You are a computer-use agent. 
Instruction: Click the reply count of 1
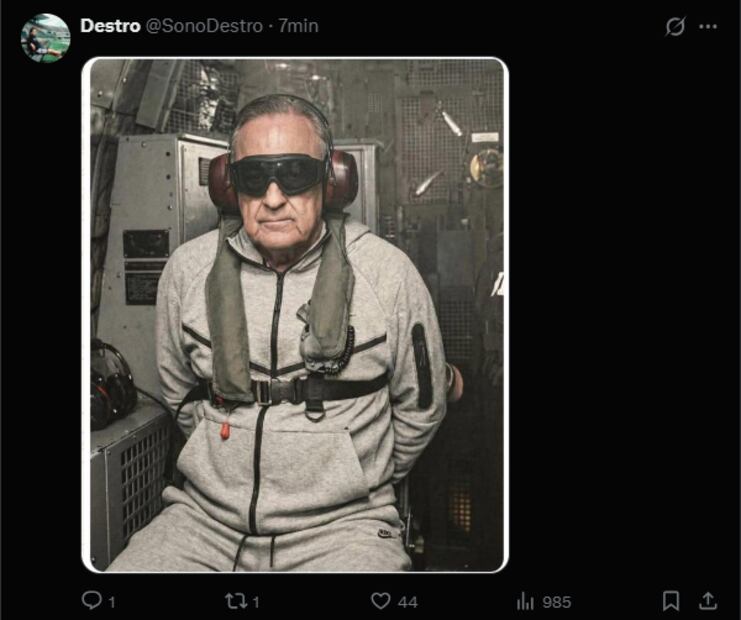112,601
